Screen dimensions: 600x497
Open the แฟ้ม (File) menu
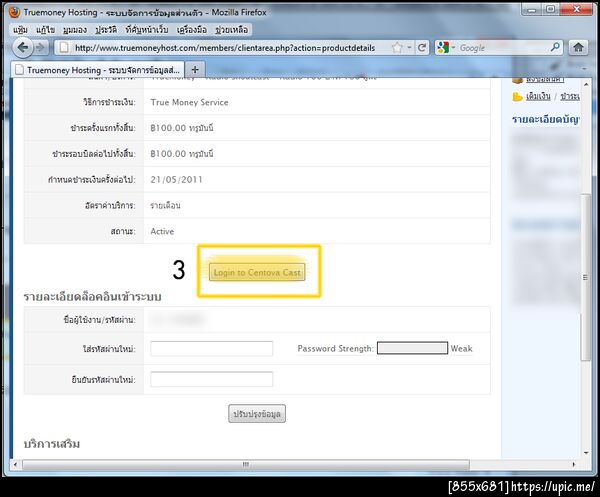(20, 29)
